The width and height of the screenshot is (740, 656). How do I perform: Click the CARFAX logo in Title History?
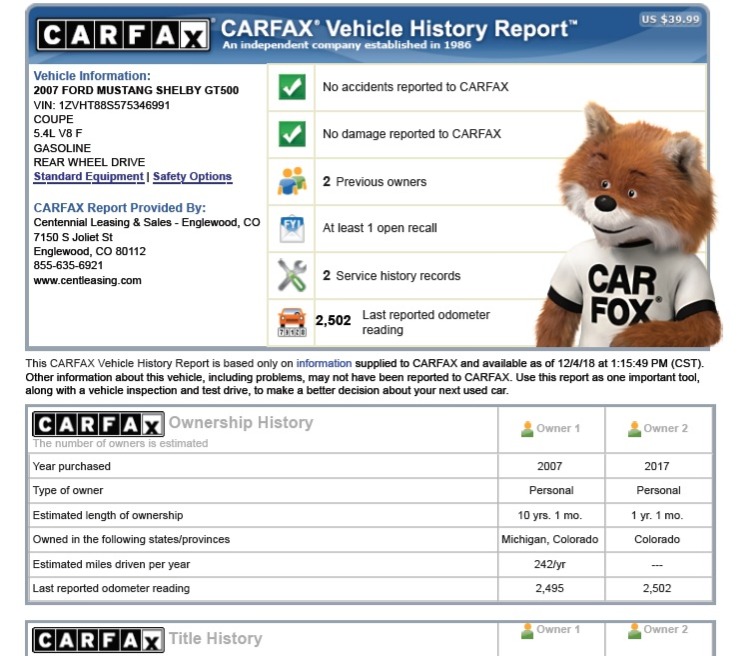(98, 640)
